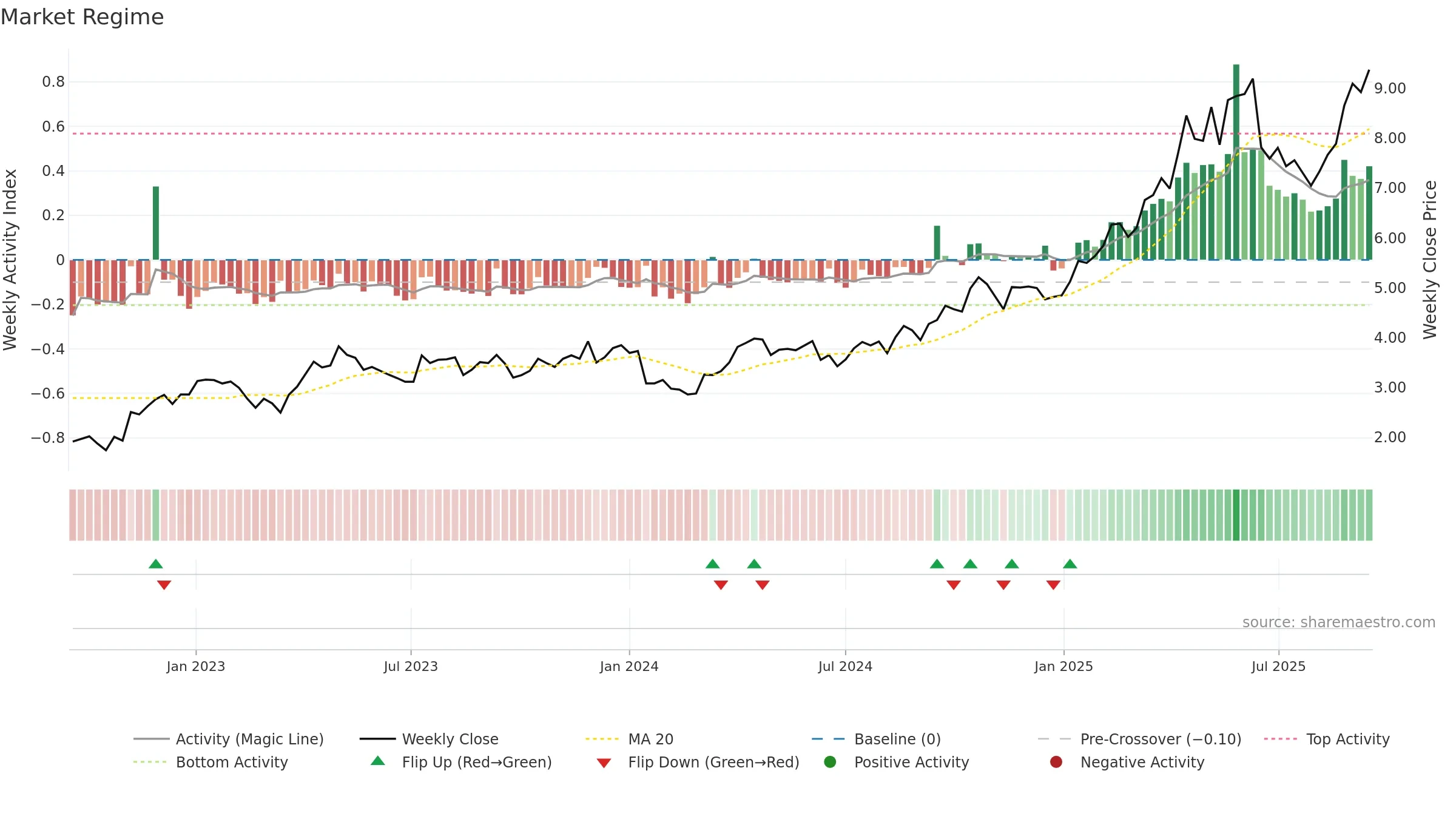Viewport: 1456px width, 819px height.
Task: Click the Jul 2024 x-axis label
Action: (x=845, y=666)
